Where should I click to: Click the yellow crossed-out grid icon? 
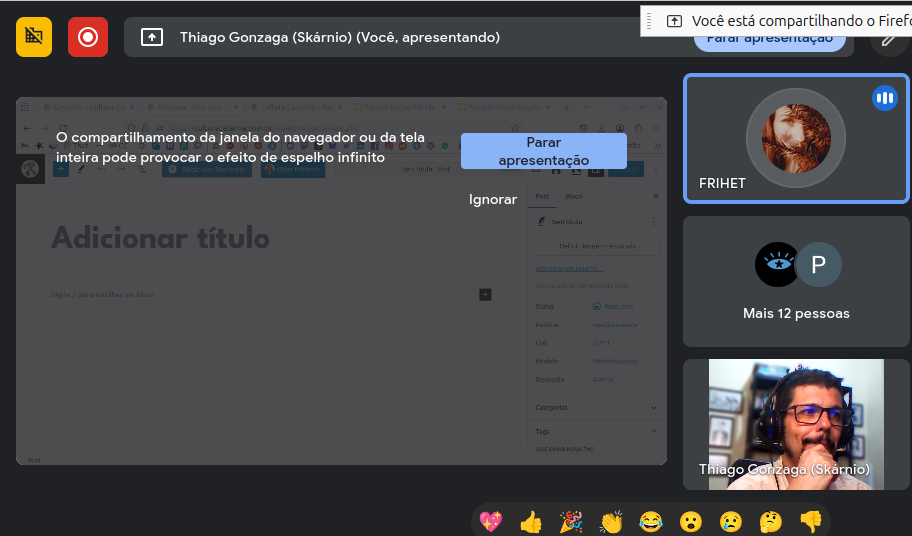(x=34, y=37)
